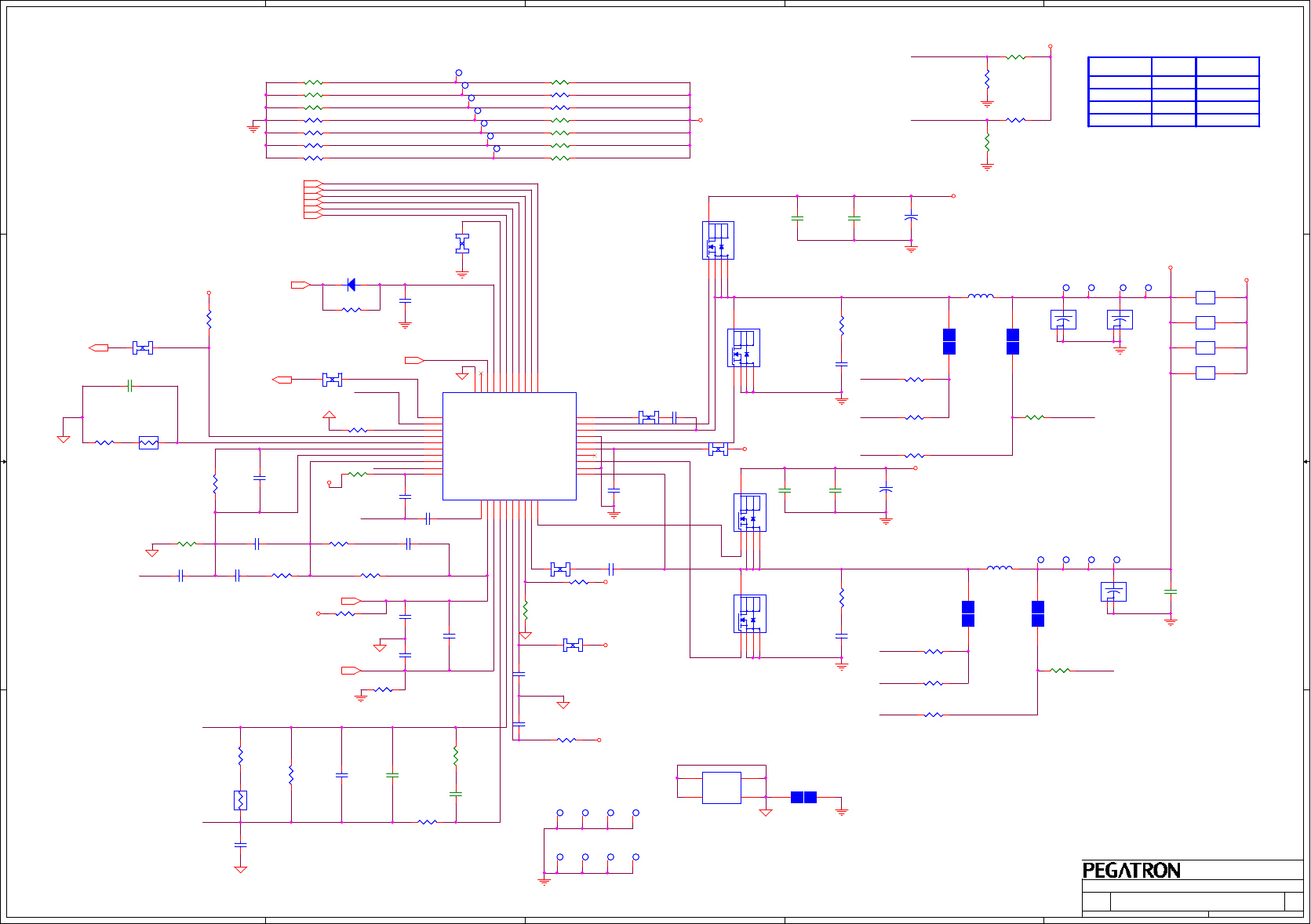This screenshot has height=924, width=1311.
Task: Select polarized capacitor at lower right output
Action: (x=1113, y=591)
